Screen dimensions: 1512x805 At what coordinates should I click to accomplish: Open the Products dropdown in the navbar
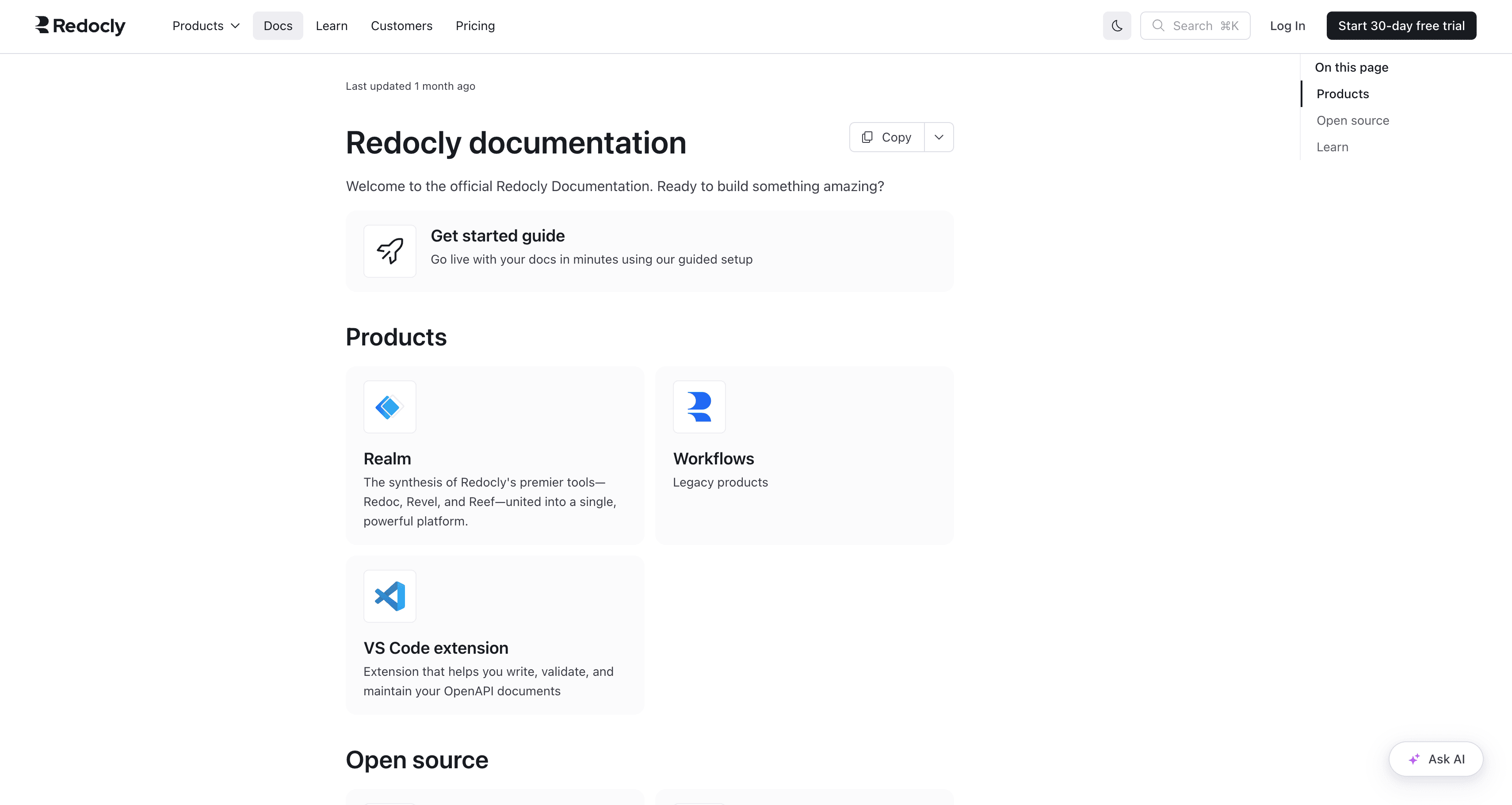pos(206,26)
